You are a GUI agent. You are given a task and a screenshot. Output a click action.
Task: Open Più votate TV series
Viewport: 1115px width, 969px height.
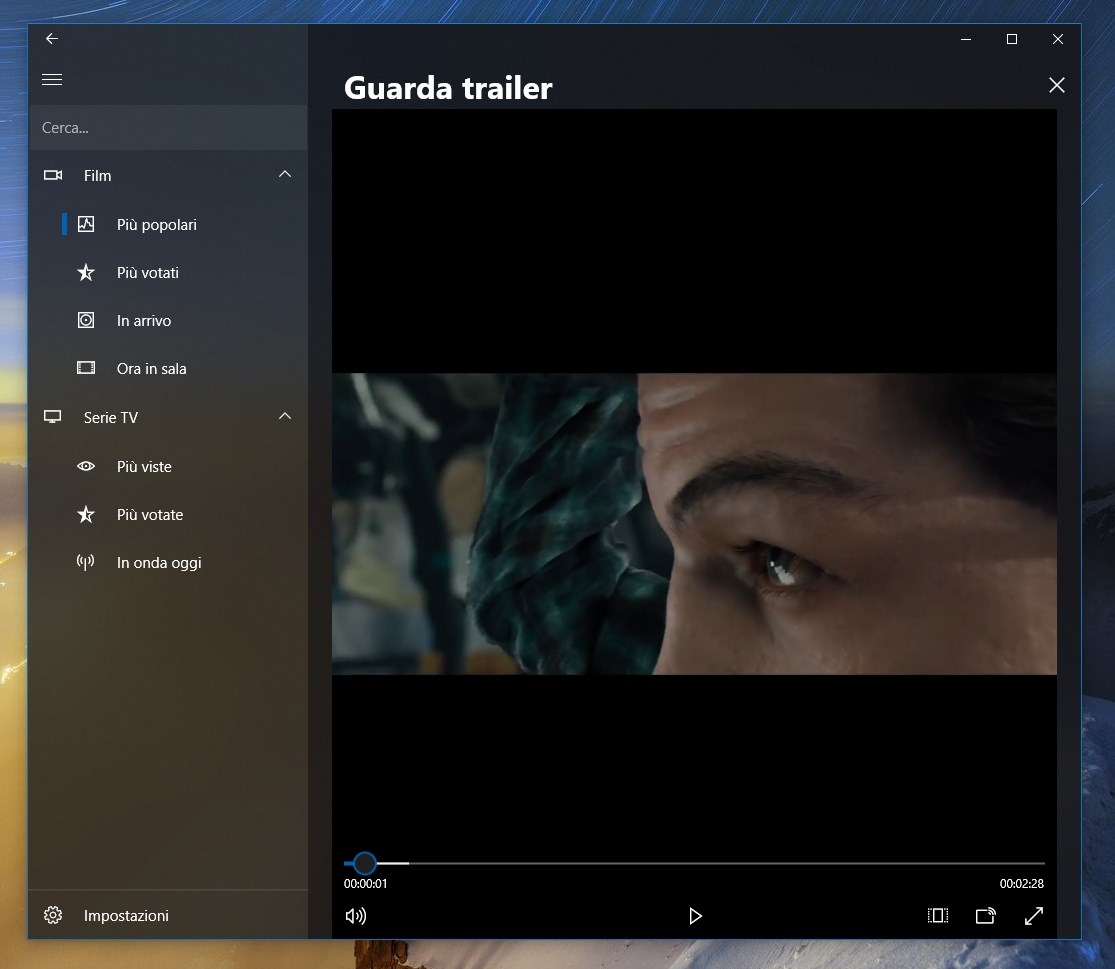150,515
